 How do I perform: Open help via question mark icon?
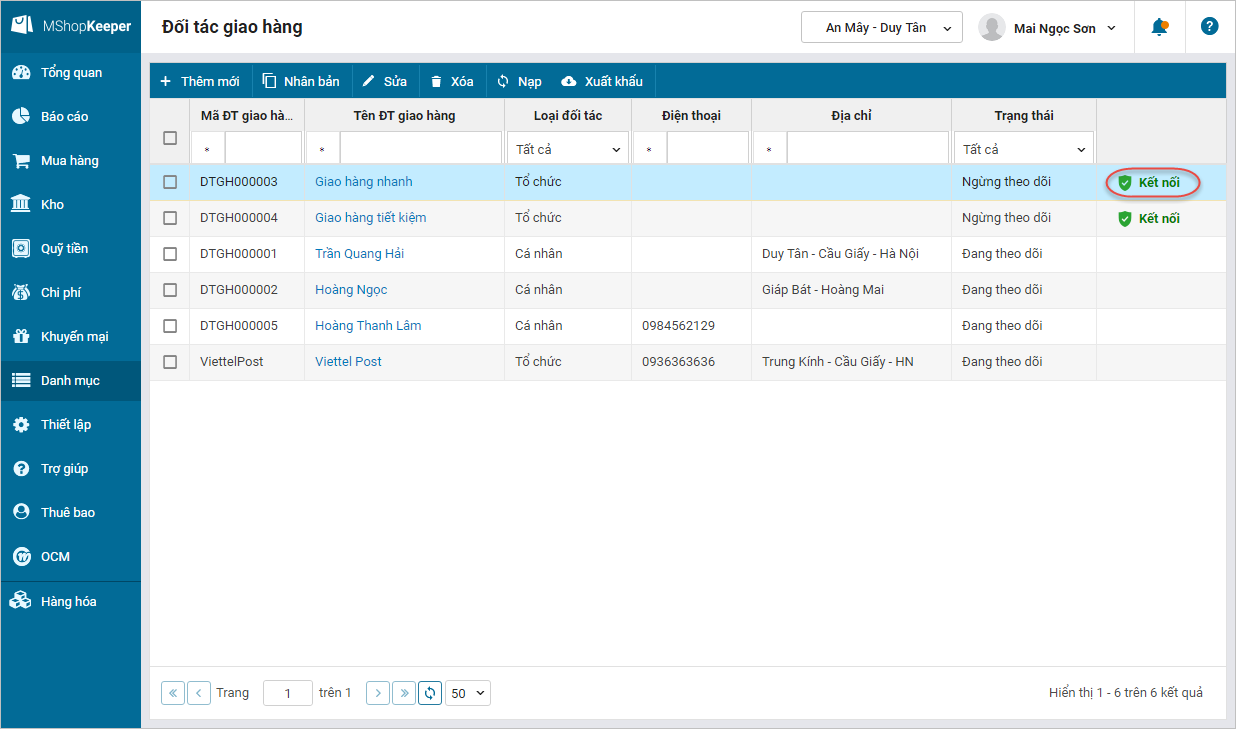tap(1209, 27)
